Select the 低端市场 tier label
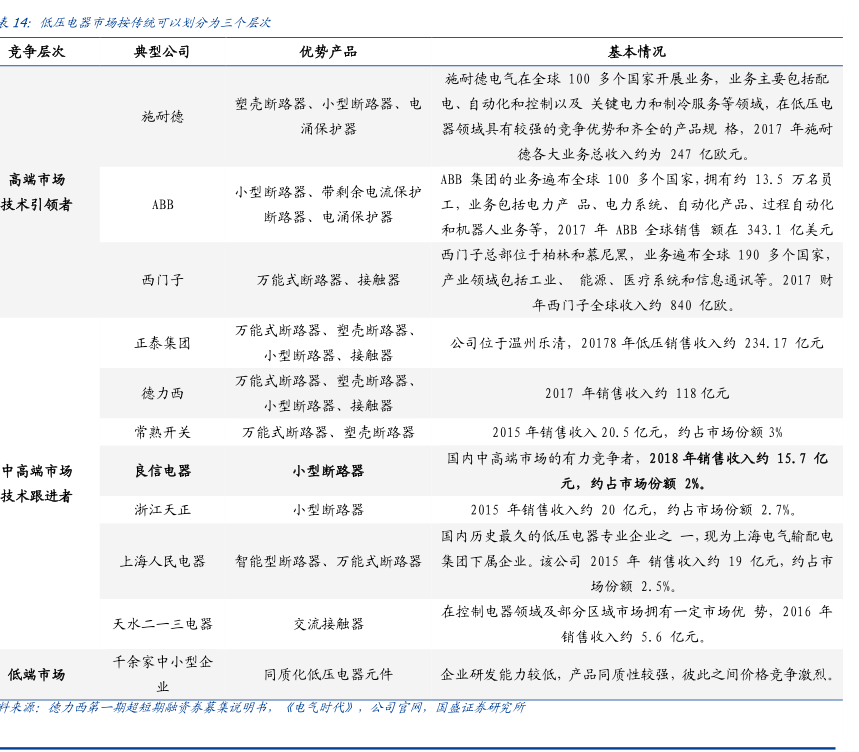Screen dimensions: 859x752 click(x=37, y=674)
